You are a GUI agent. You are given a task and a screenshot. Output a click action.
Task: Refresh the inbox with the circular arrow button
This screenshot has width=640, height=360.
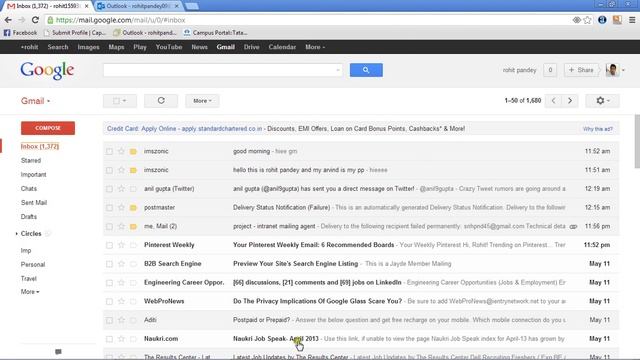click(x=161, y=101)
